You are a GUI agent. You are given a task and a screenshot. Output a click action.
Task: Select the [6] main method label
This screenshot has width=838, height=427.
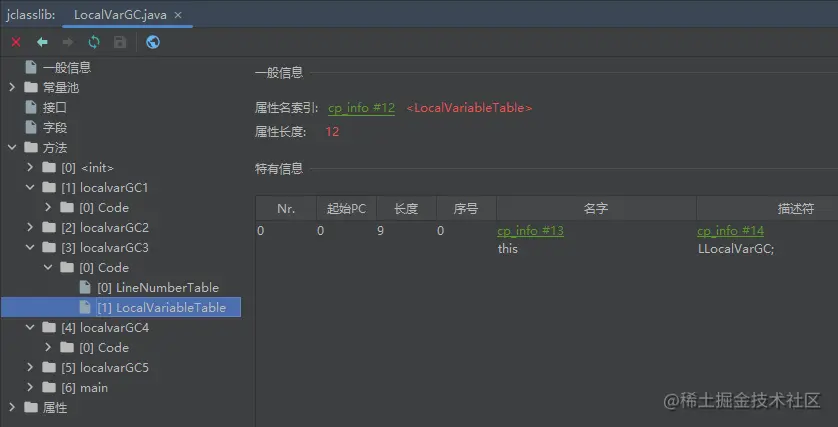pos(84,387)
